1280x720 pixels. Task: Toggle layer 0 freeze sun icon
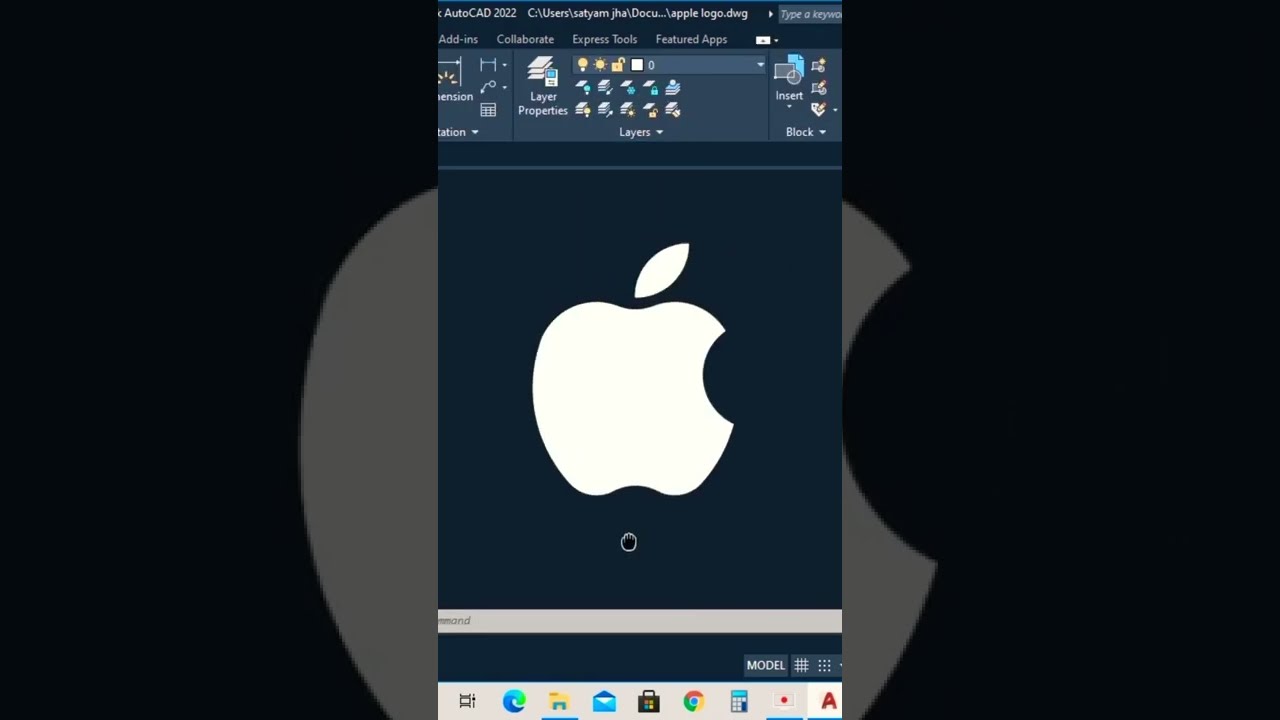pyautogui.click(x=600, y=65)
